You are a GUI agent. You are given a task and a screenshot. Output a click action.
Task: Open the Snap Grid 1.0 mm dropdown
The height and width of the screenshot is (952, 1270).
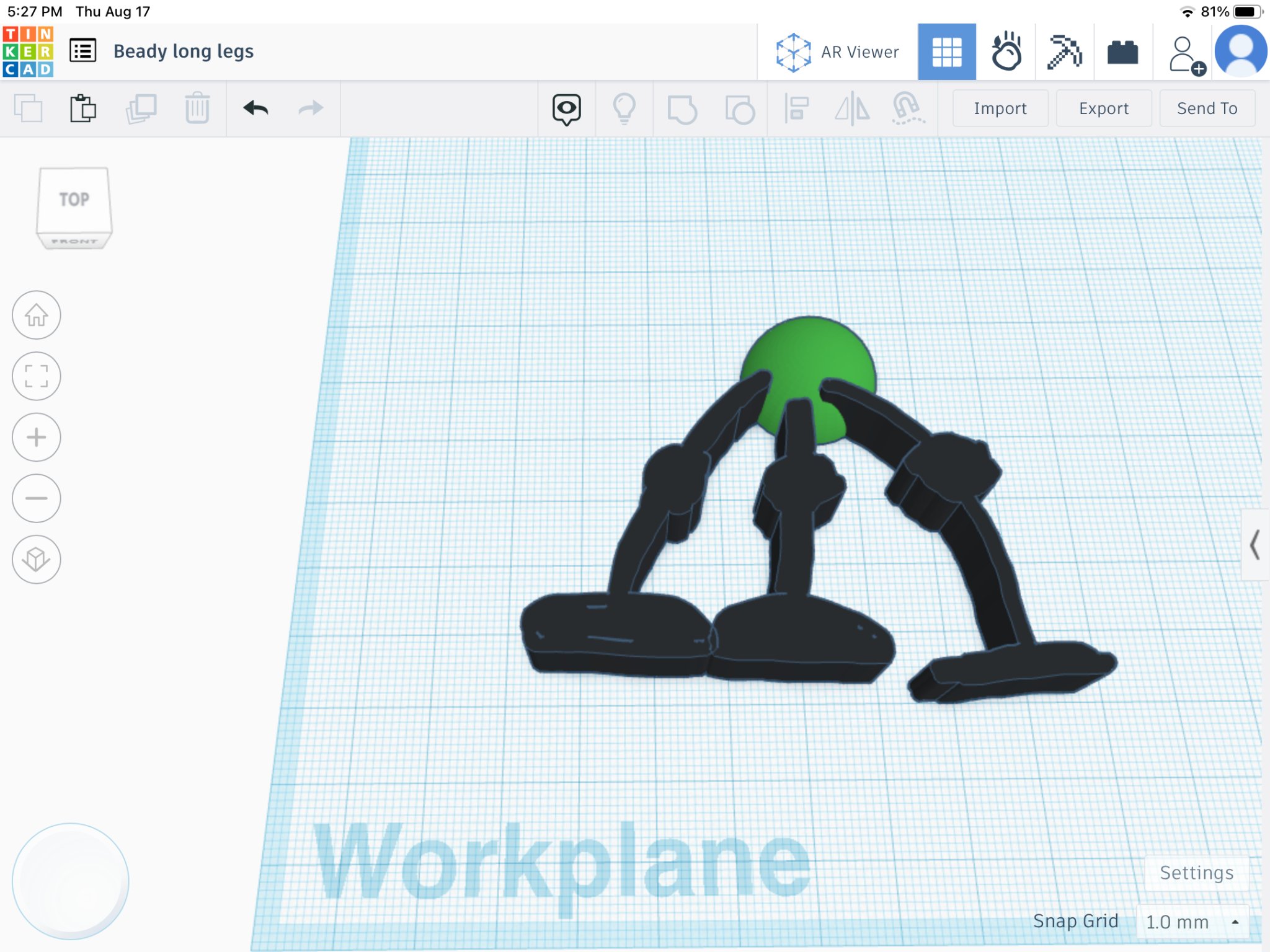point(1191,922)
